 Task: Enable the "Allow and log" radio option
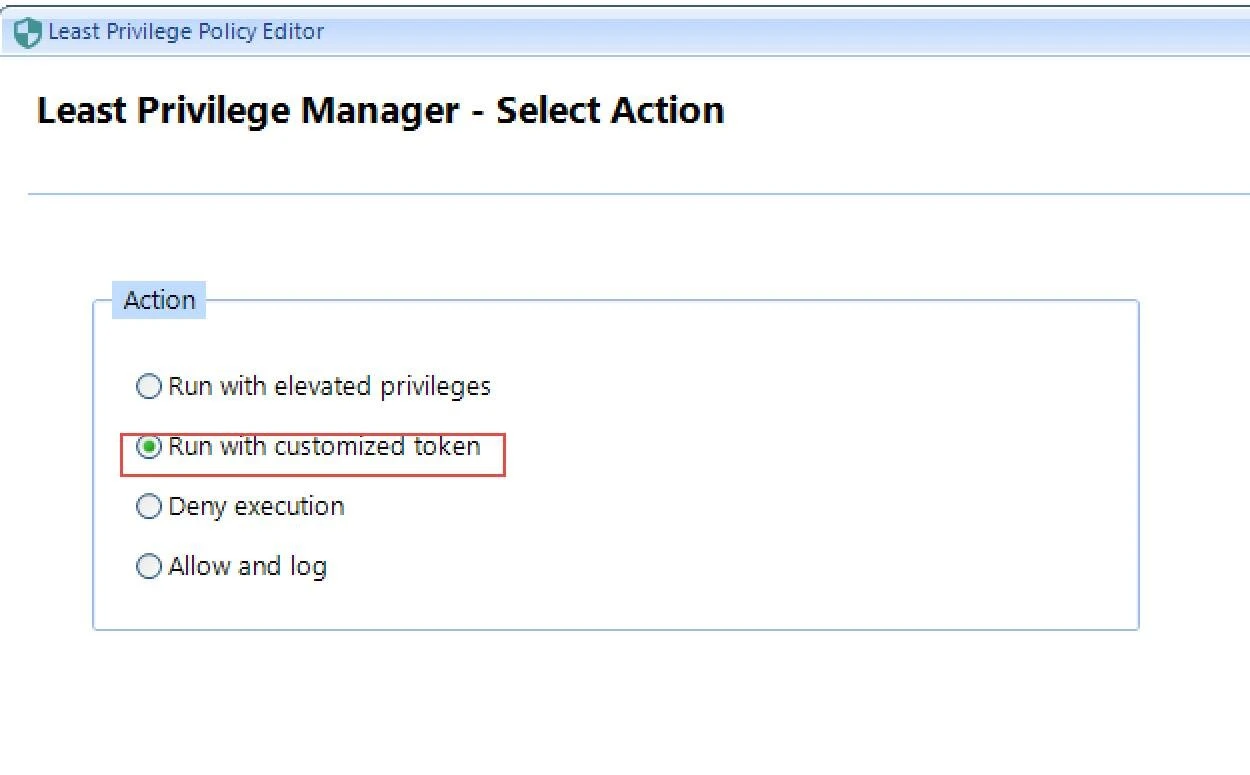(x=148, y=567)
